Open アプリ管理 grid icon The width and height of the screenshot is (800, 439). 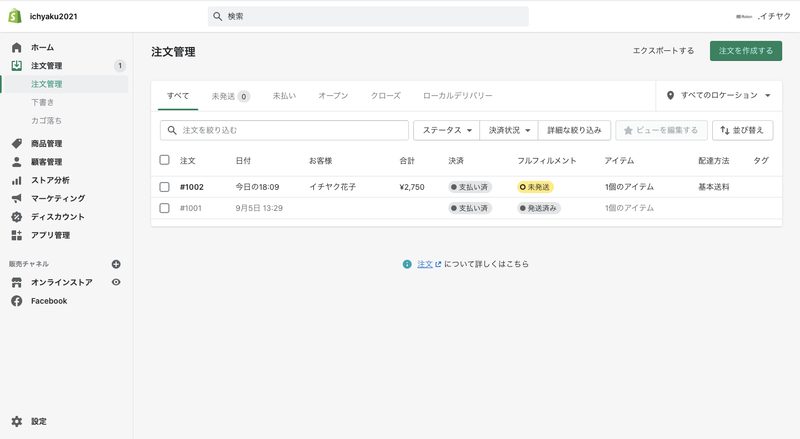point(17,235)
